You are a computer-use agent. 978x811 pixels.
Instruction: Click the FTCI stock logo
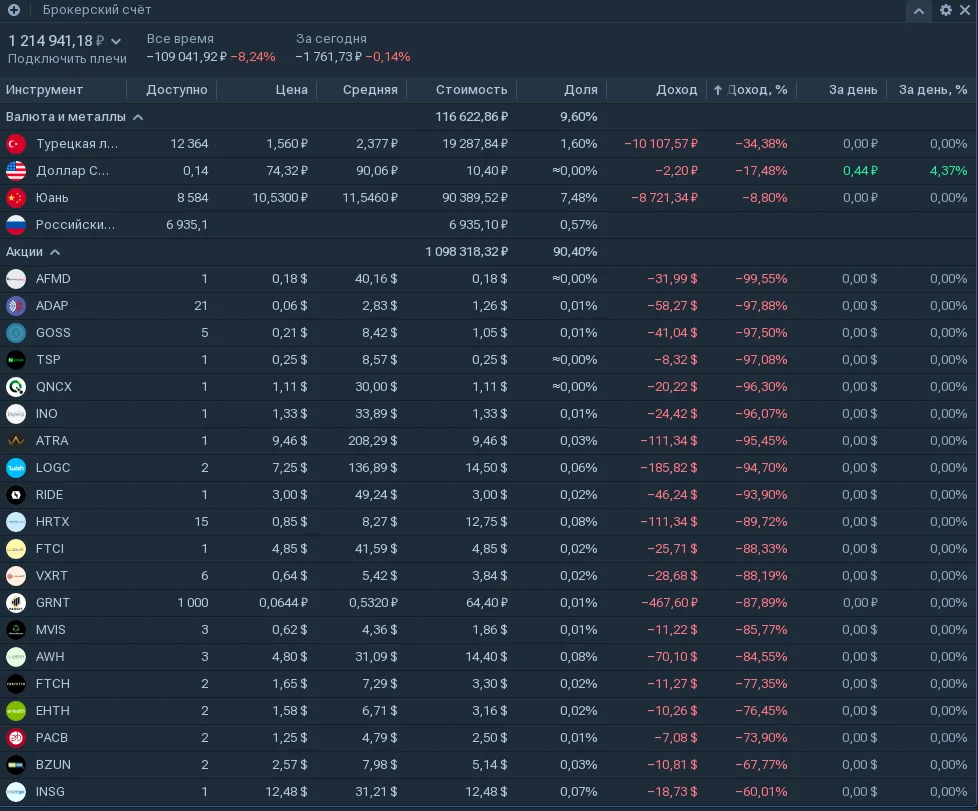tap(16, 549)
